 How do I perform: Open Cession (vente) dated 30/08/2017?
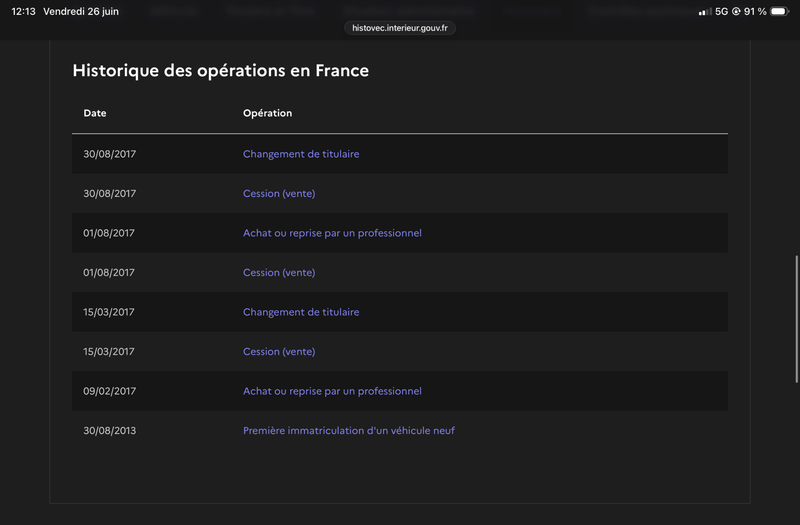(x=279, y=193)
